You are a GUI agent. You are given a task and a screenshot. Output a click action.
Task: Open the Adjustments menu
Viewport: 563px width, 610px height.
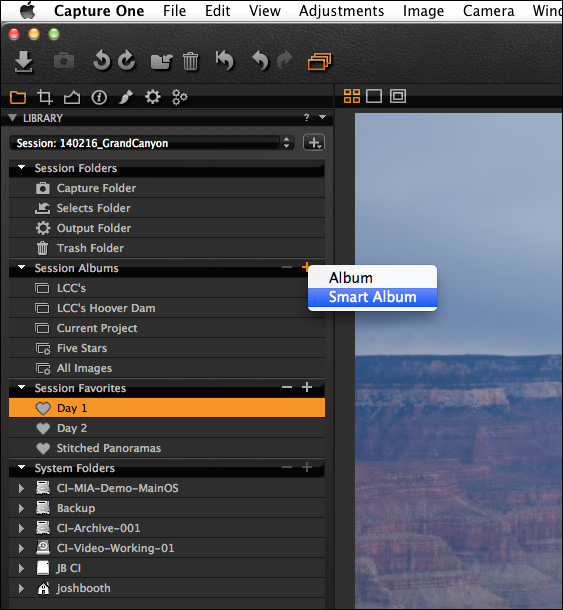341,11
